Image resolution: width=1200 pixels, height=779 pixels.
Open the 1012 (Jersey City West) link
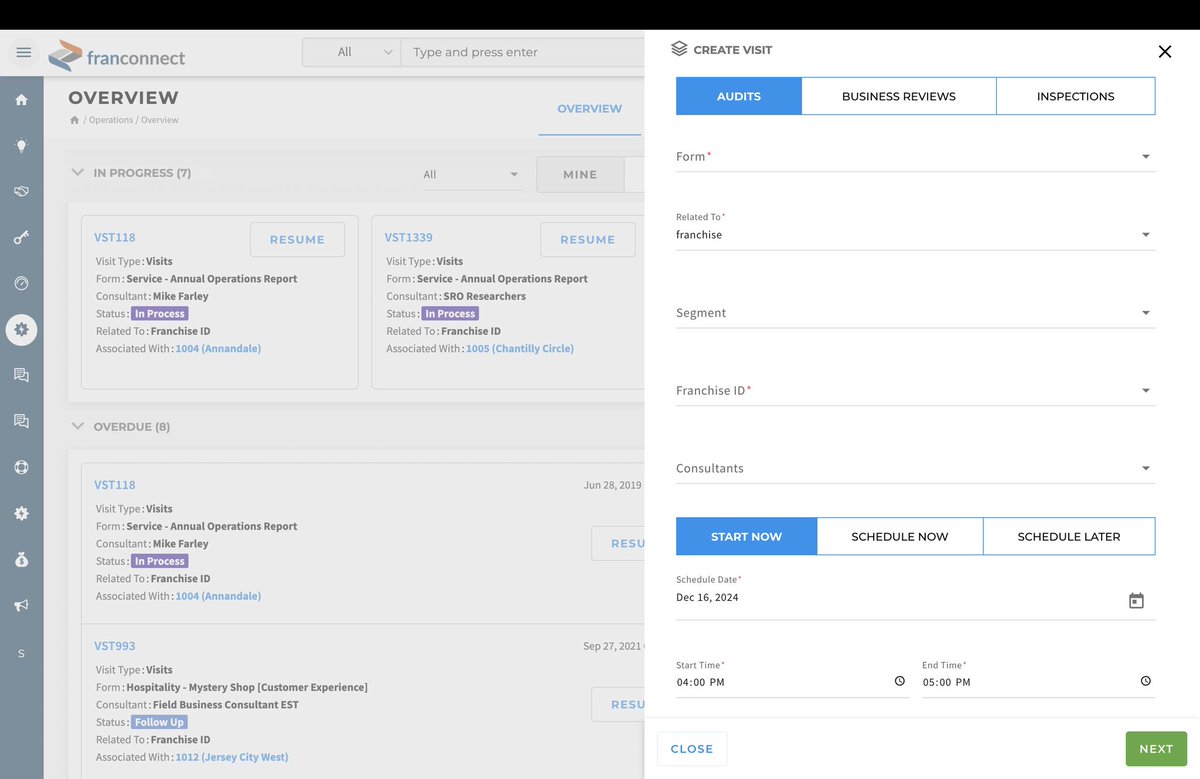tap(232, 757)
